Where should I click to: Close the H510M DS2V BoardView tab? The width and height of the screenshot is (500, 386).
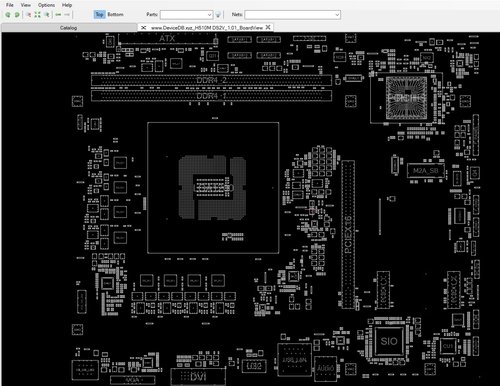(x=268, y=27)
